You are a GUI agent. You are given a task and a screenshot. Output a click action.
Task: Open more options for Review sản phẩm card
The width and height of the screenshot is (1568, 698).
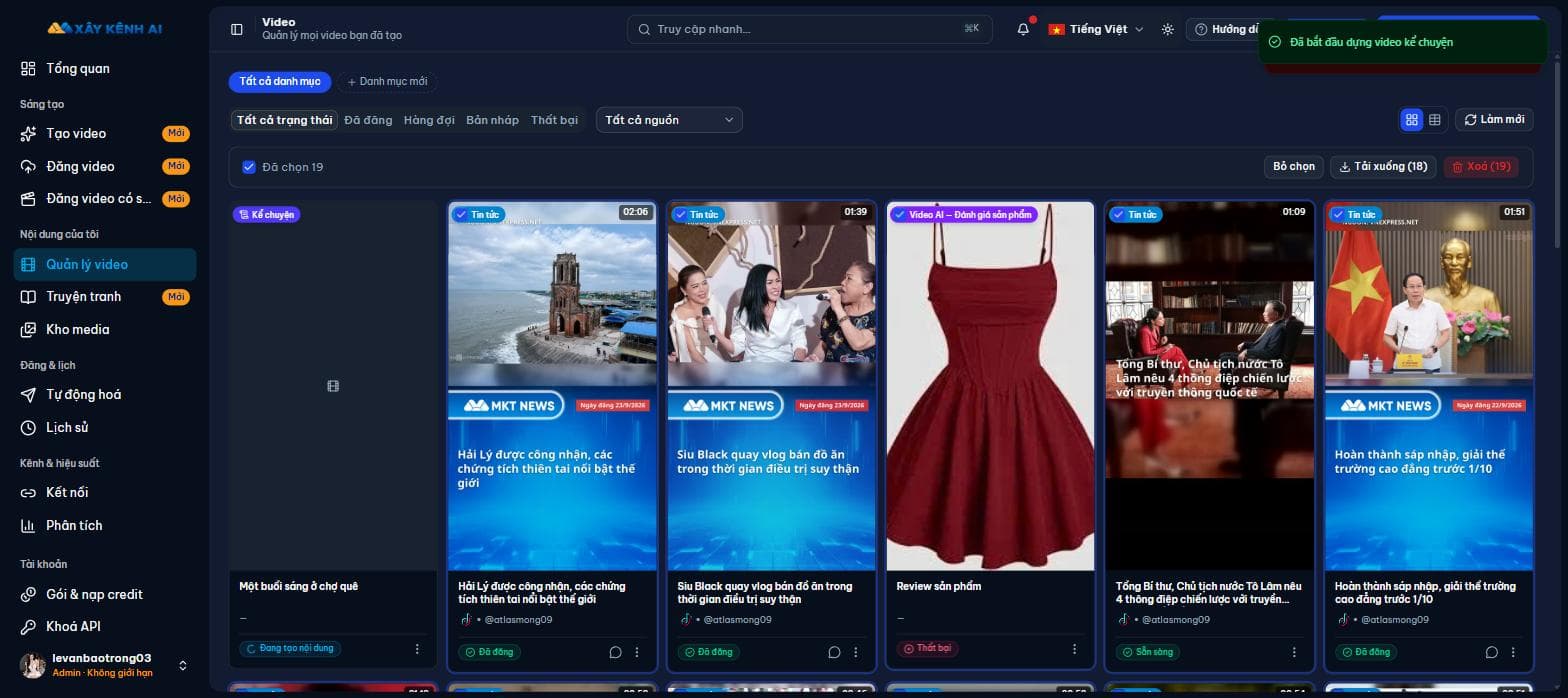1075,648
